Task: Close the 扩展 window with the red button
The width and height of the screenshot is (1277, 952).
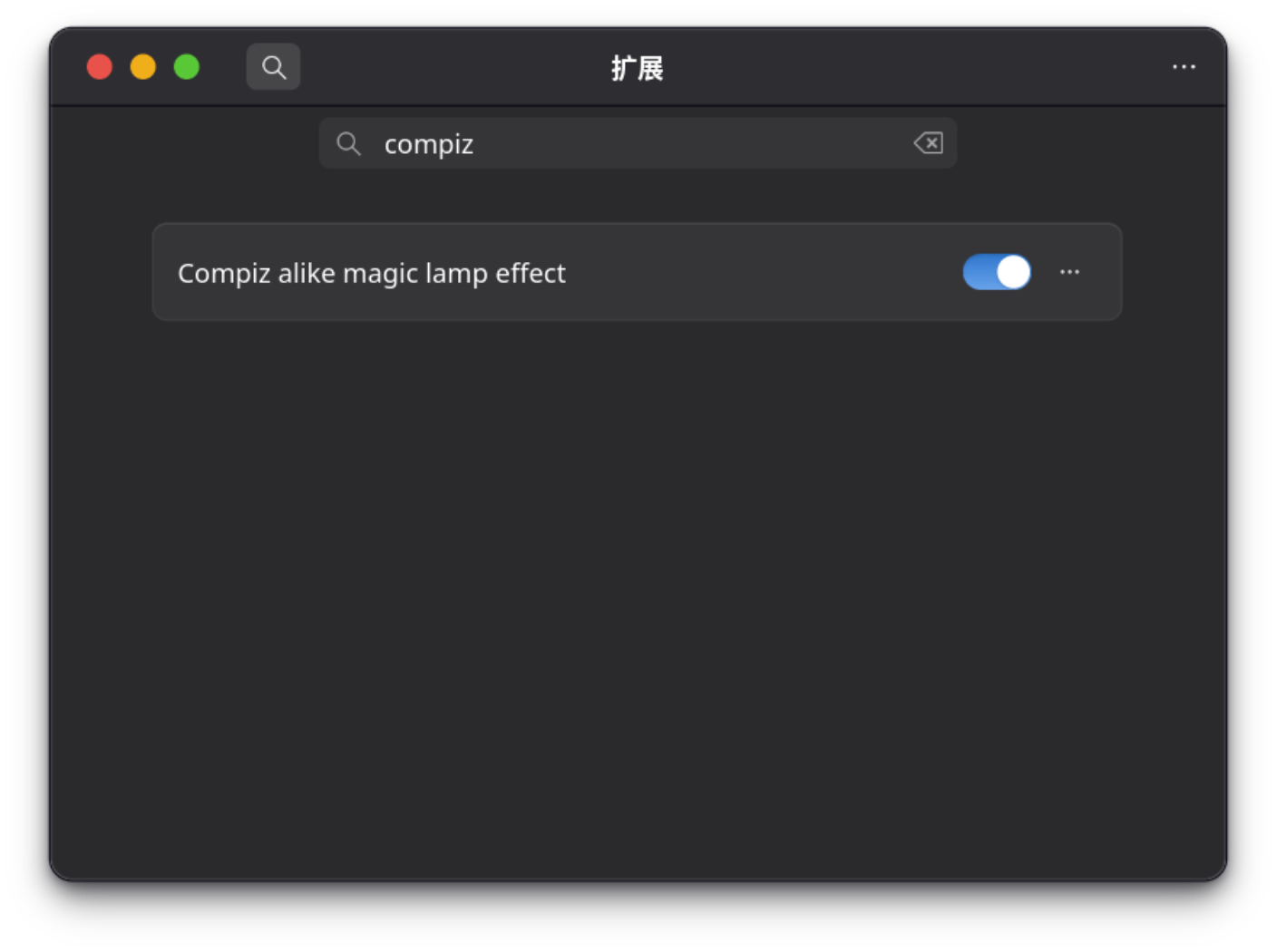Action: pyautogui.click(x=100, y=67)
